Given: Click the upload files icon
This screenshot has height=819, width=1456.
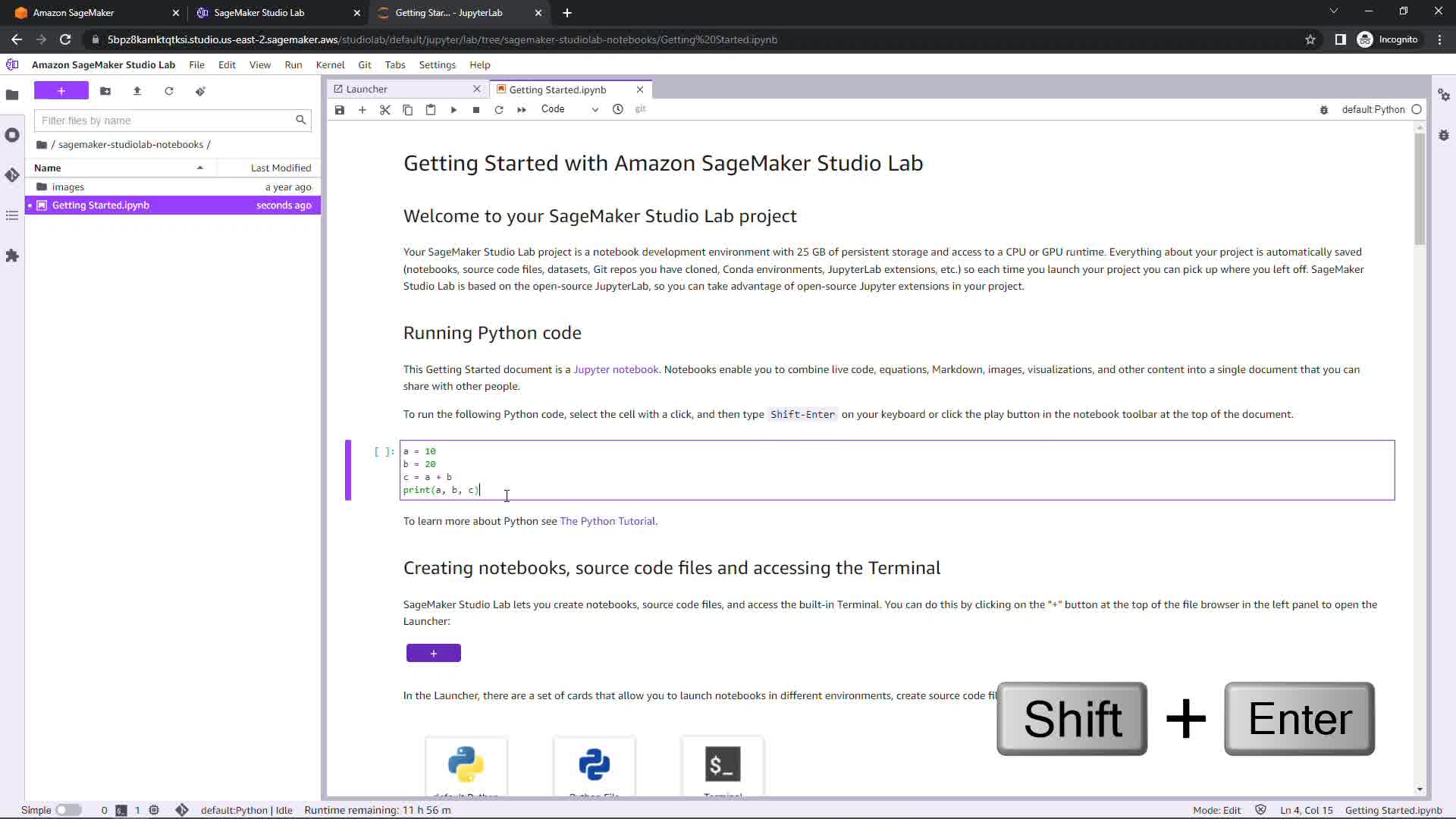Looking at the screenshot, I should click(x=137, y=91).
